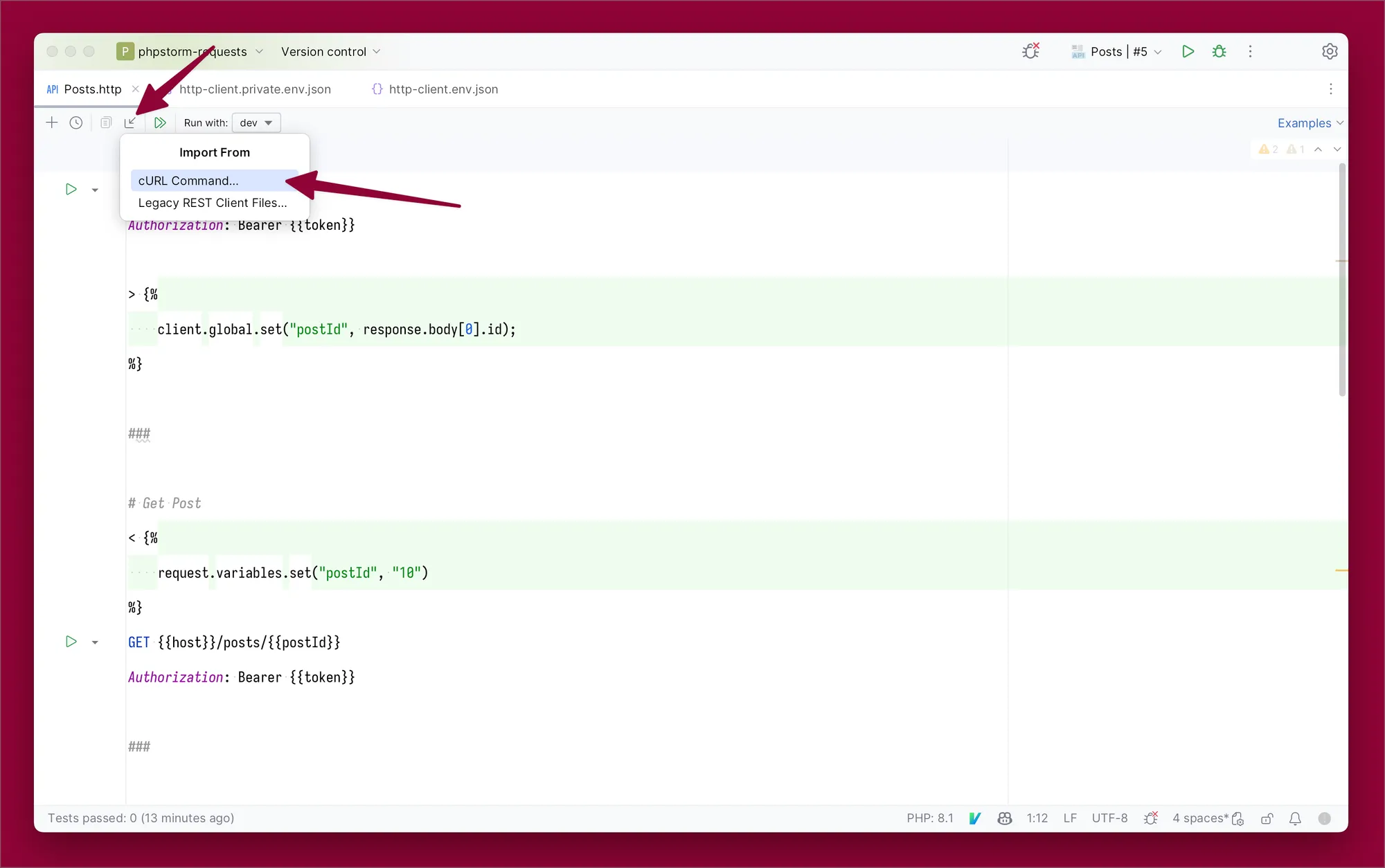
Task: Click the debug listener bug icon in title bar
Action: click(1030, 51)
